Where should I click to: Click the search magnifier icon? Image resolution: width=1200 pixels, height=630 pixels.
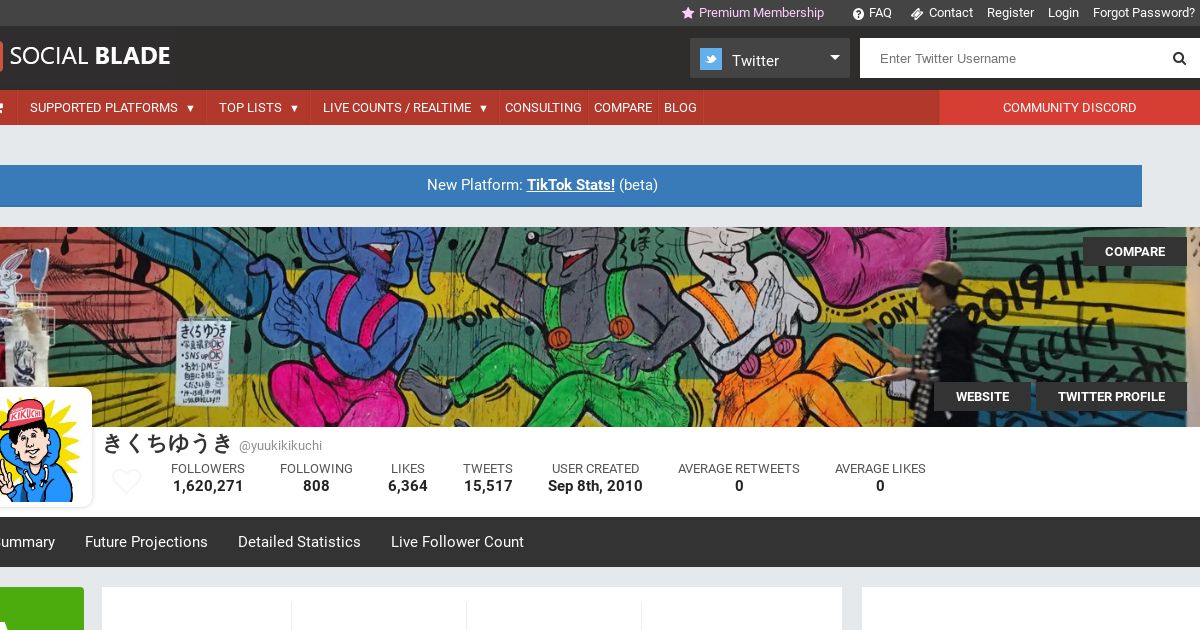click(x=1179, y=58)
